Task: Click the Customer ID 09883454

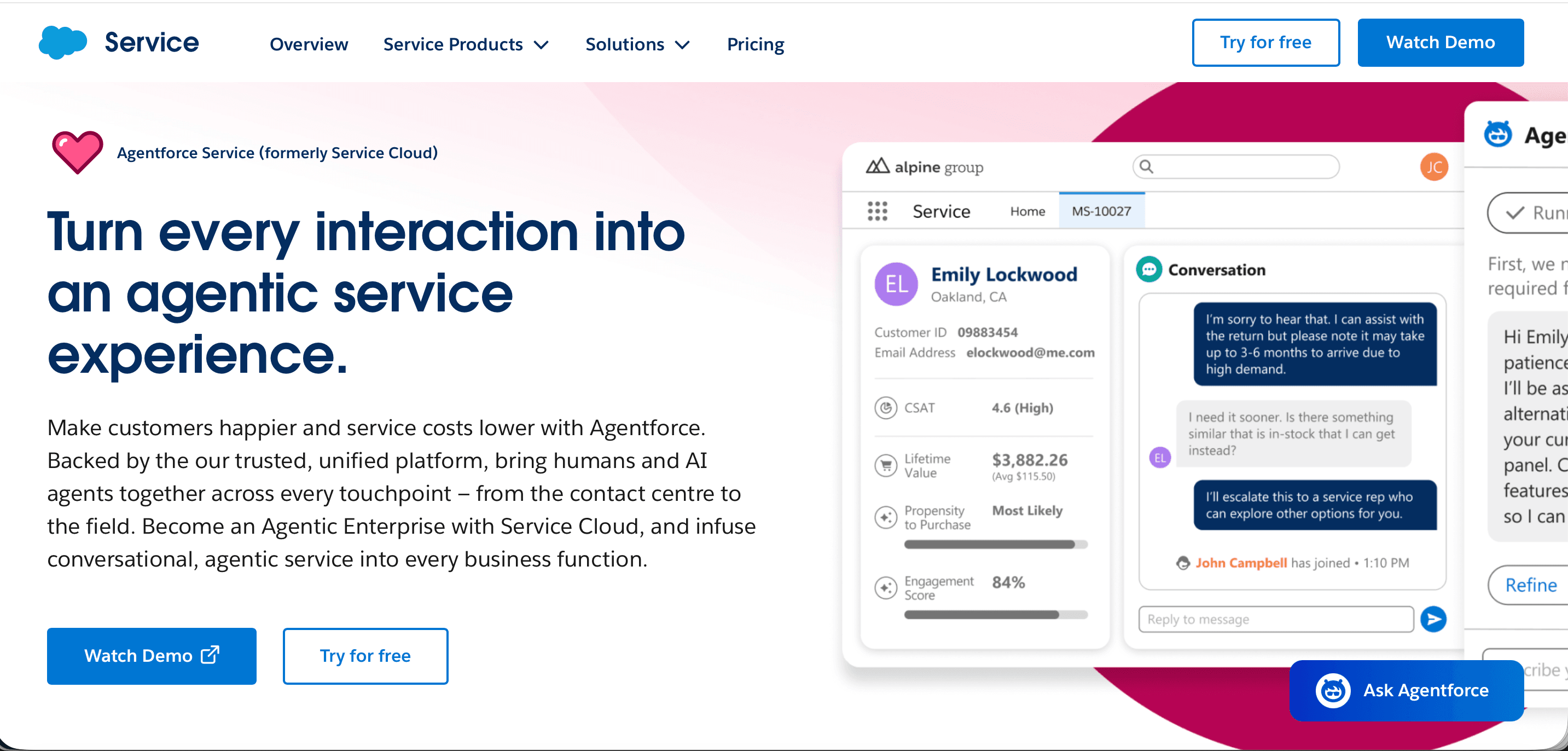Action: pos(988,332)
